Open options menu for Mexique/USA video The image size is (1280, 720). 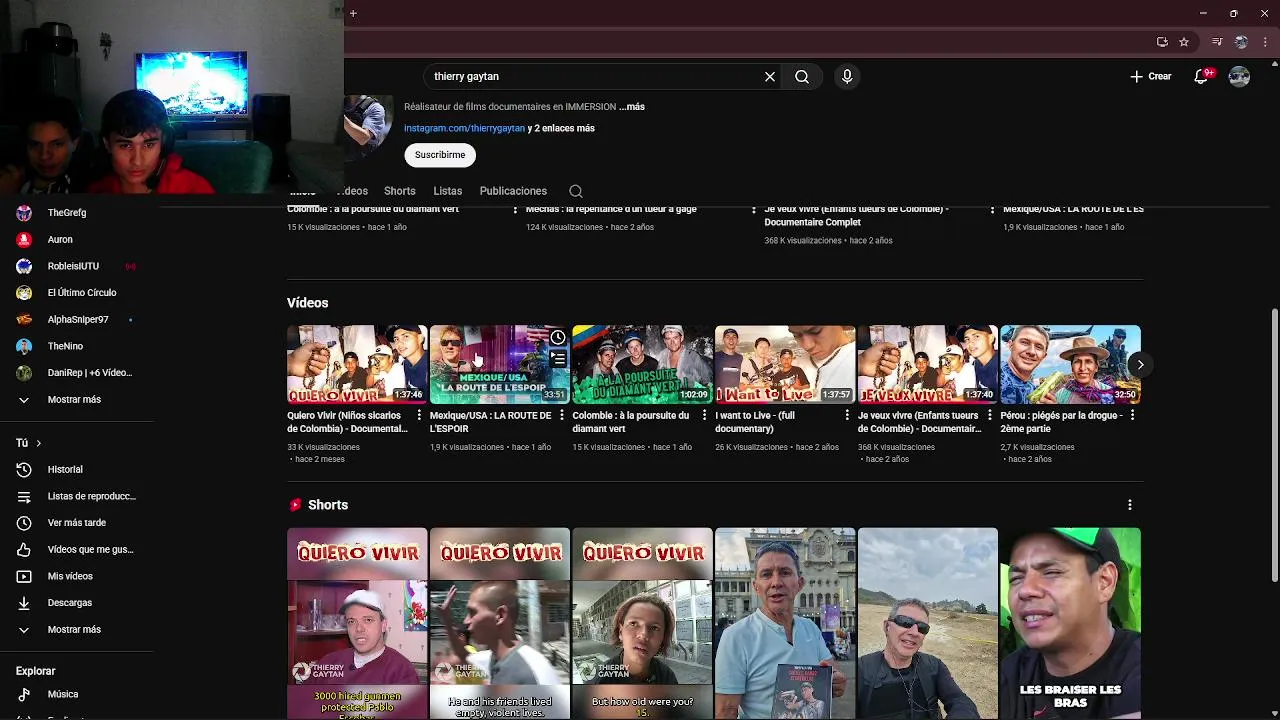[562, 415]
